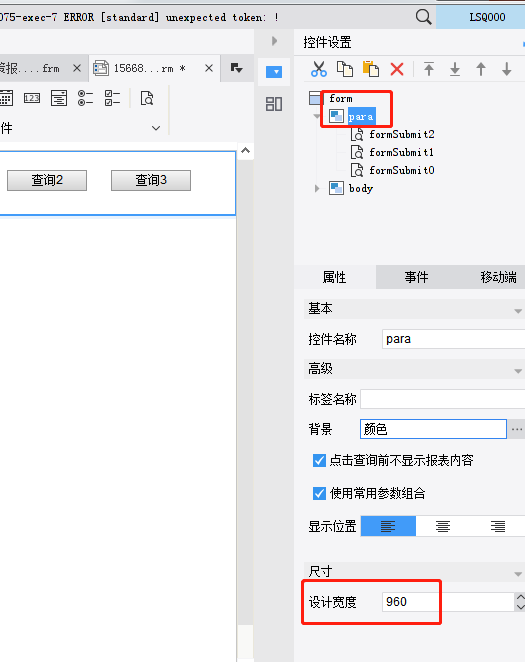This screenshot has height=662, width=525.
Task: Set display position to left align
Action: [388, 526]
